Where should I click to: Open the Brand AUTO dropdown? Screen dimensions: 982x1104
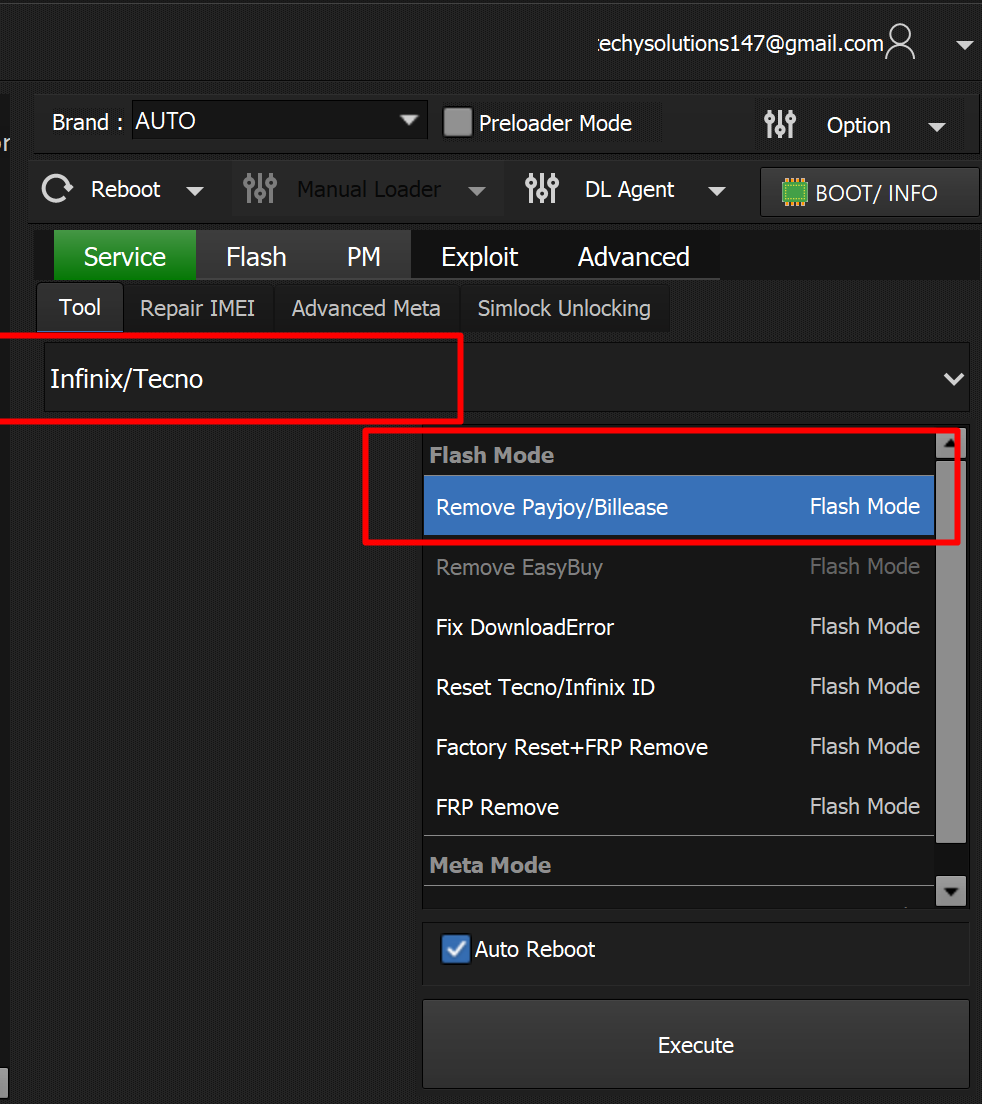279,120
